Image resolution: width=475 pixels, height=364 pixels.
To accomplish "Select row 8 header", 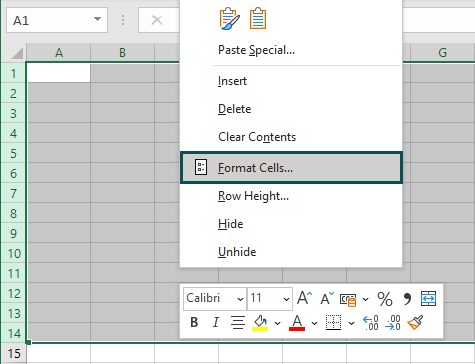I will pyautogui.click(x=13, y=213).
